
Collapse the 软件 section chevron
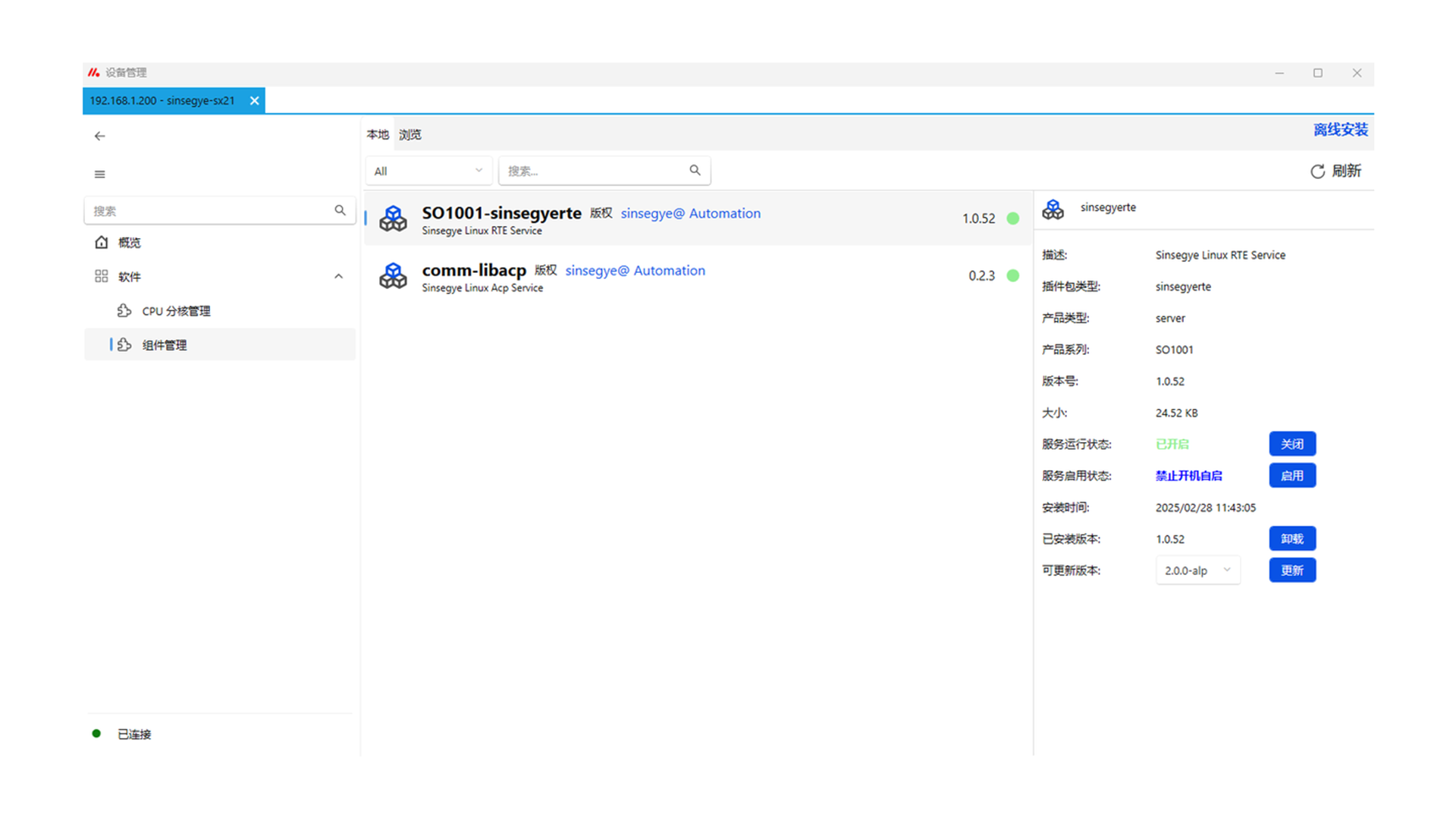coord(338,277)
